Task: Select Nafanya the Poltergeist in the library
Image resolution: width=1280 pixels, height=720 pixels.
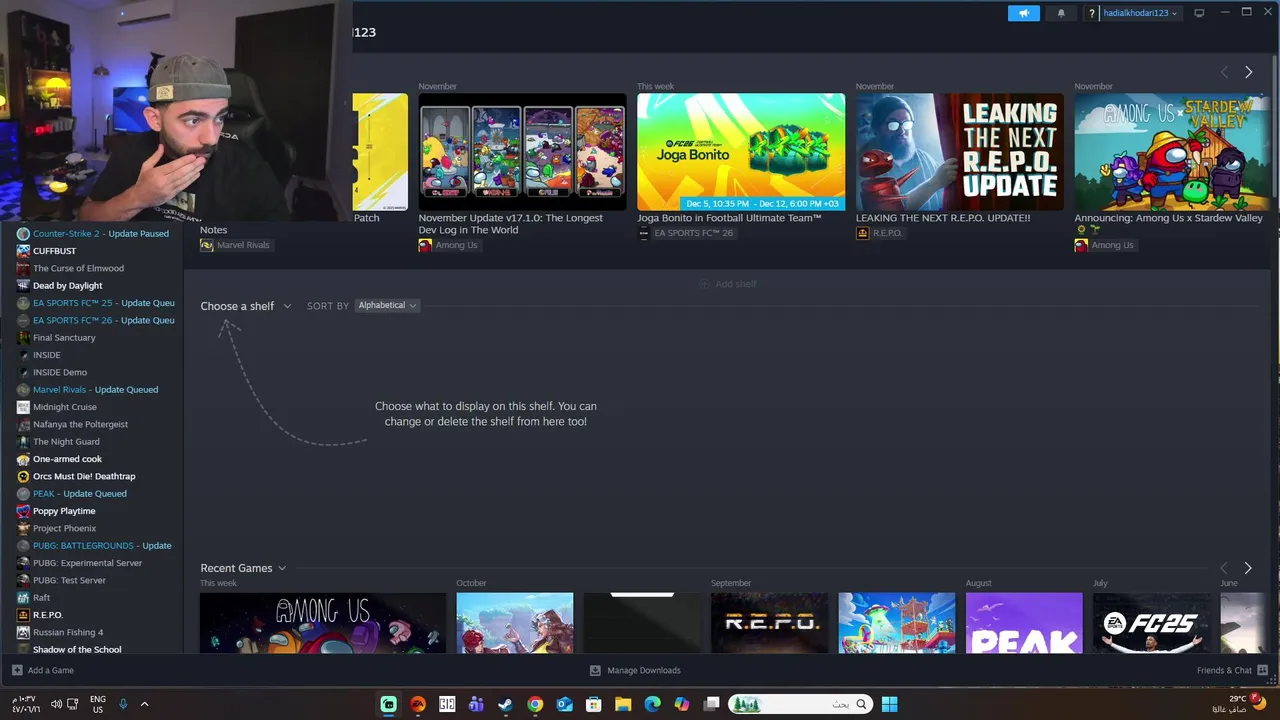Action: (x=80, y=424)
